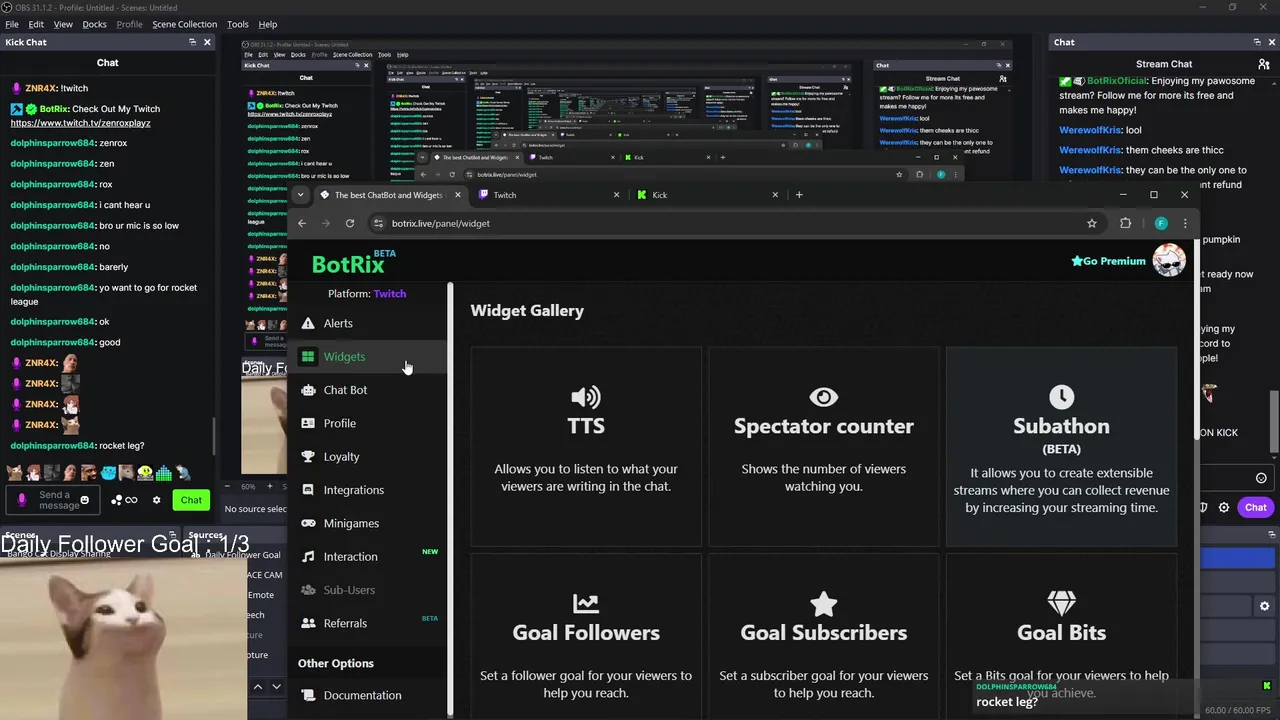Click the Spectator counter eye icon
The image size is (1280, 720).
[824, 397]
